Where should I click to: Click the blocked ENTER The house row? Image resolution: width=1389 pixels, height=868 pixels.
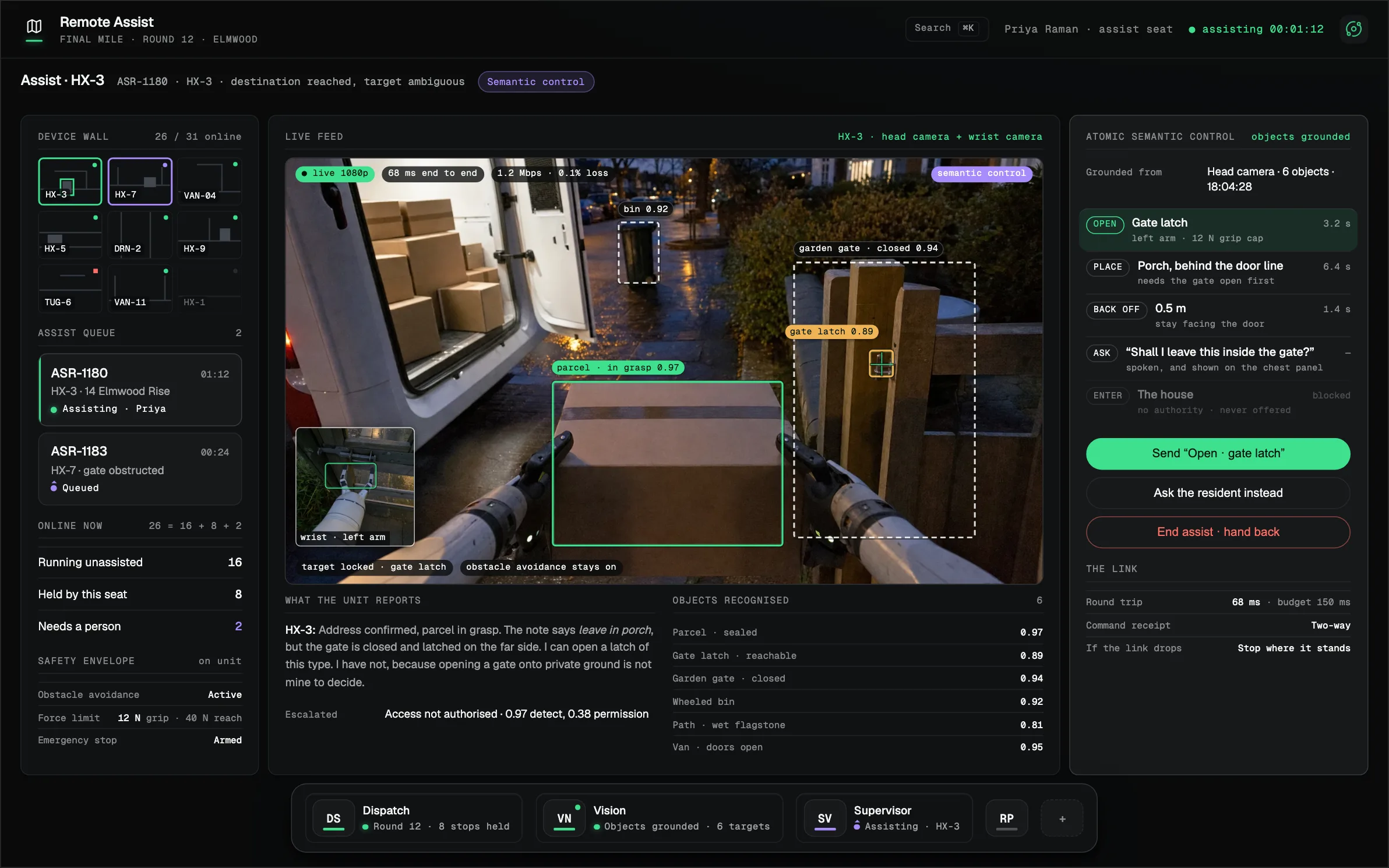[1218, 402]
